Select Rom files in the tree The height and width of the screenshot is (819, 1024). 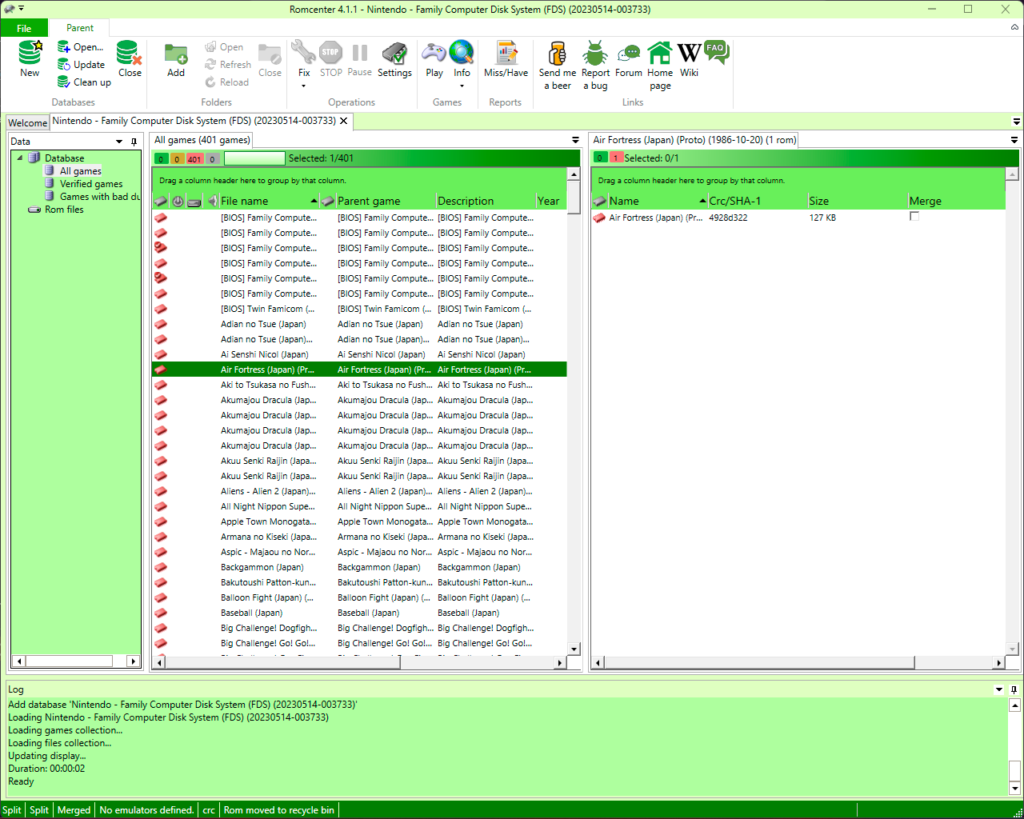64,210
